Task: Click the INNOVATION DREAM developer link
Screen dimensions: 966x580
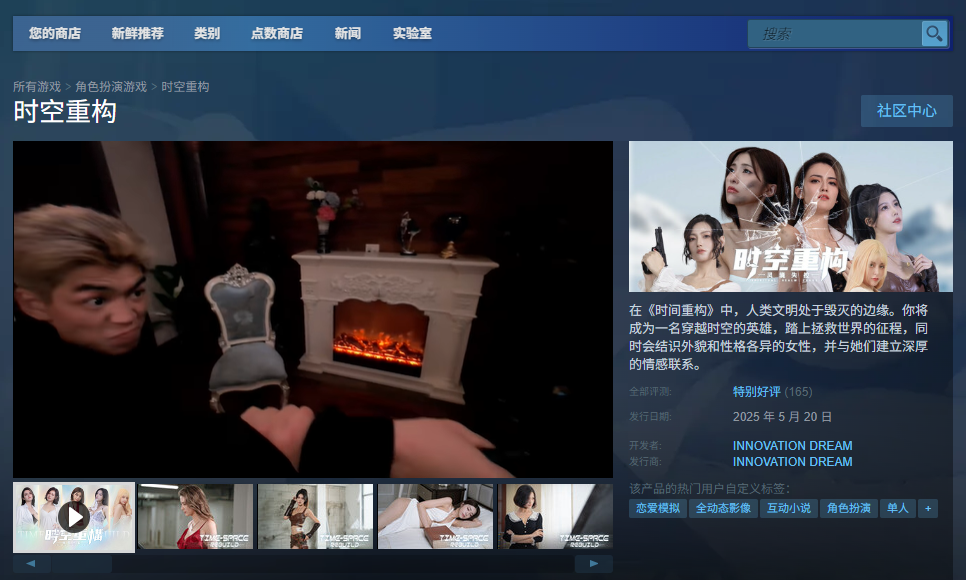Action: pos(792,445)
